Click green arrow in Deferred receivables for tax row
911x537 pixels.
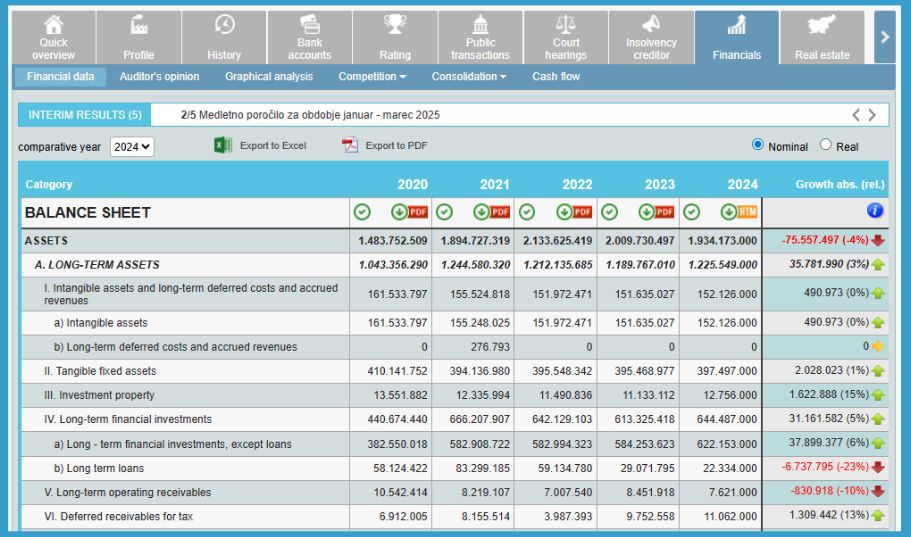pos(878,515)
